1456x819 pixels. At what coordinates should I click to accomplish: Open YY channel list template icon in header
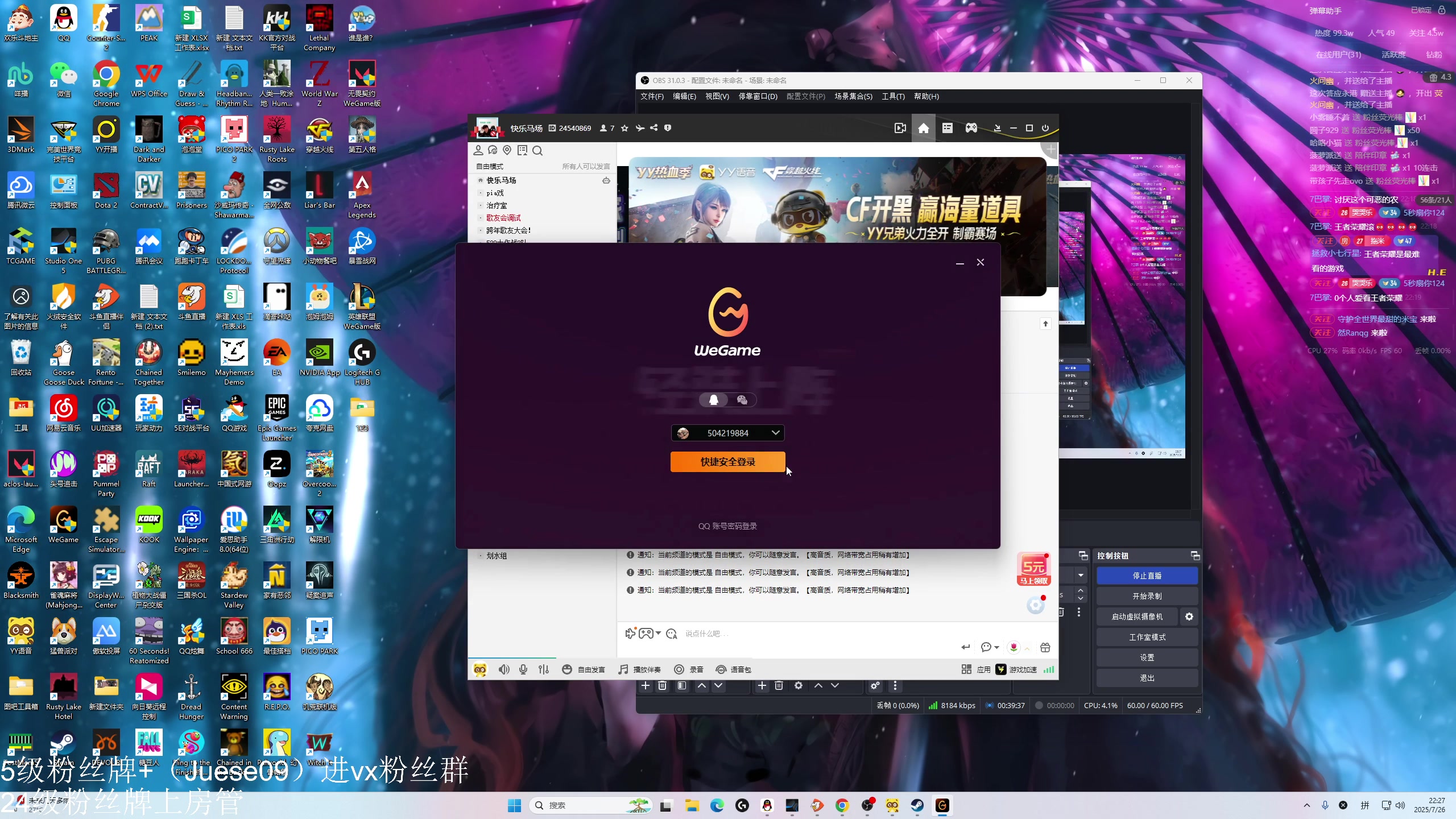pos(947,128)
